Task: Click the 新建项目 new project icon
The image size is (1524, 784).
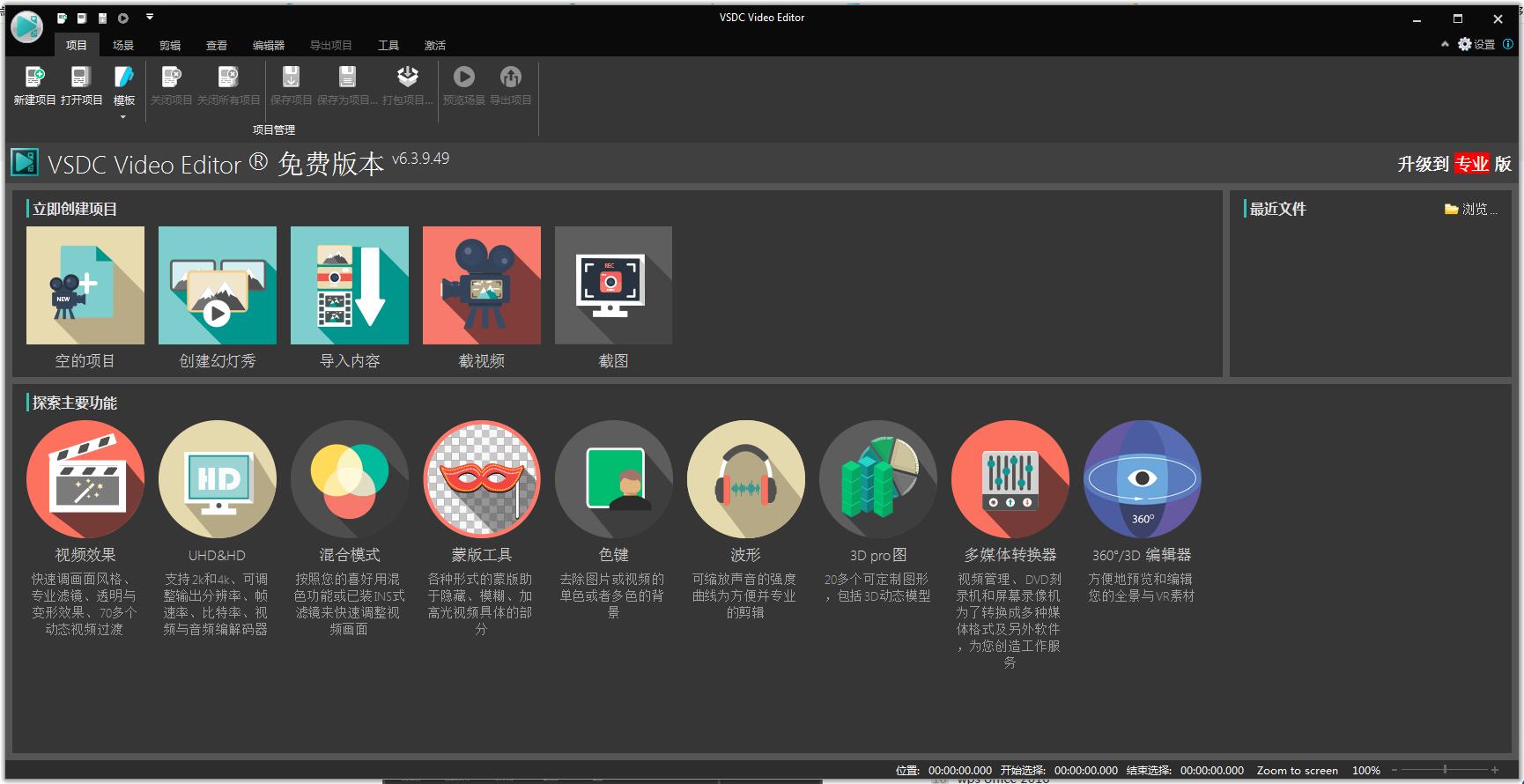Action: coord(34,78)
